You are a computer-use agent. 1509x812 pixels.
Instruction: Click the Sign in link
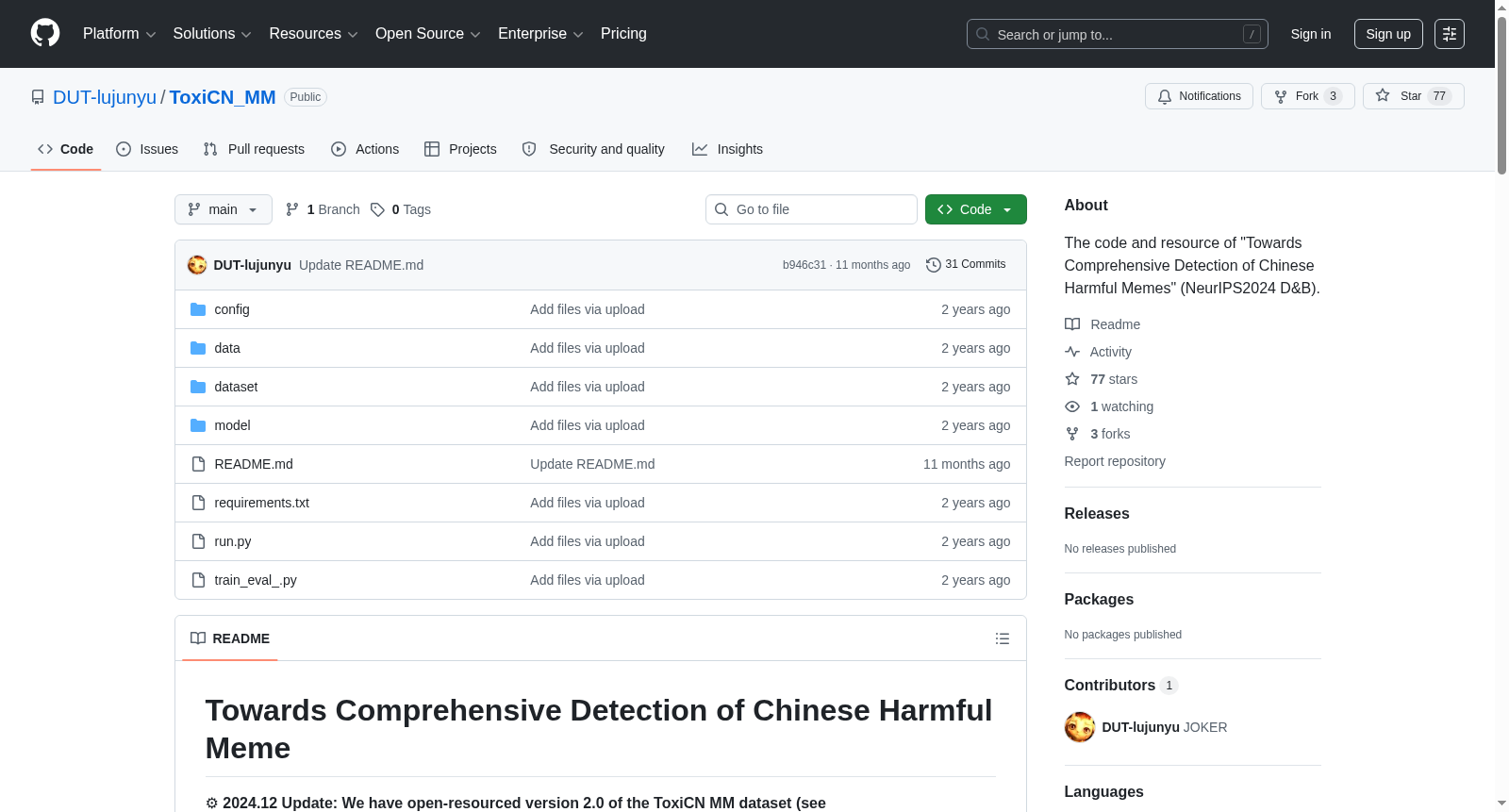coord(1311,34)
